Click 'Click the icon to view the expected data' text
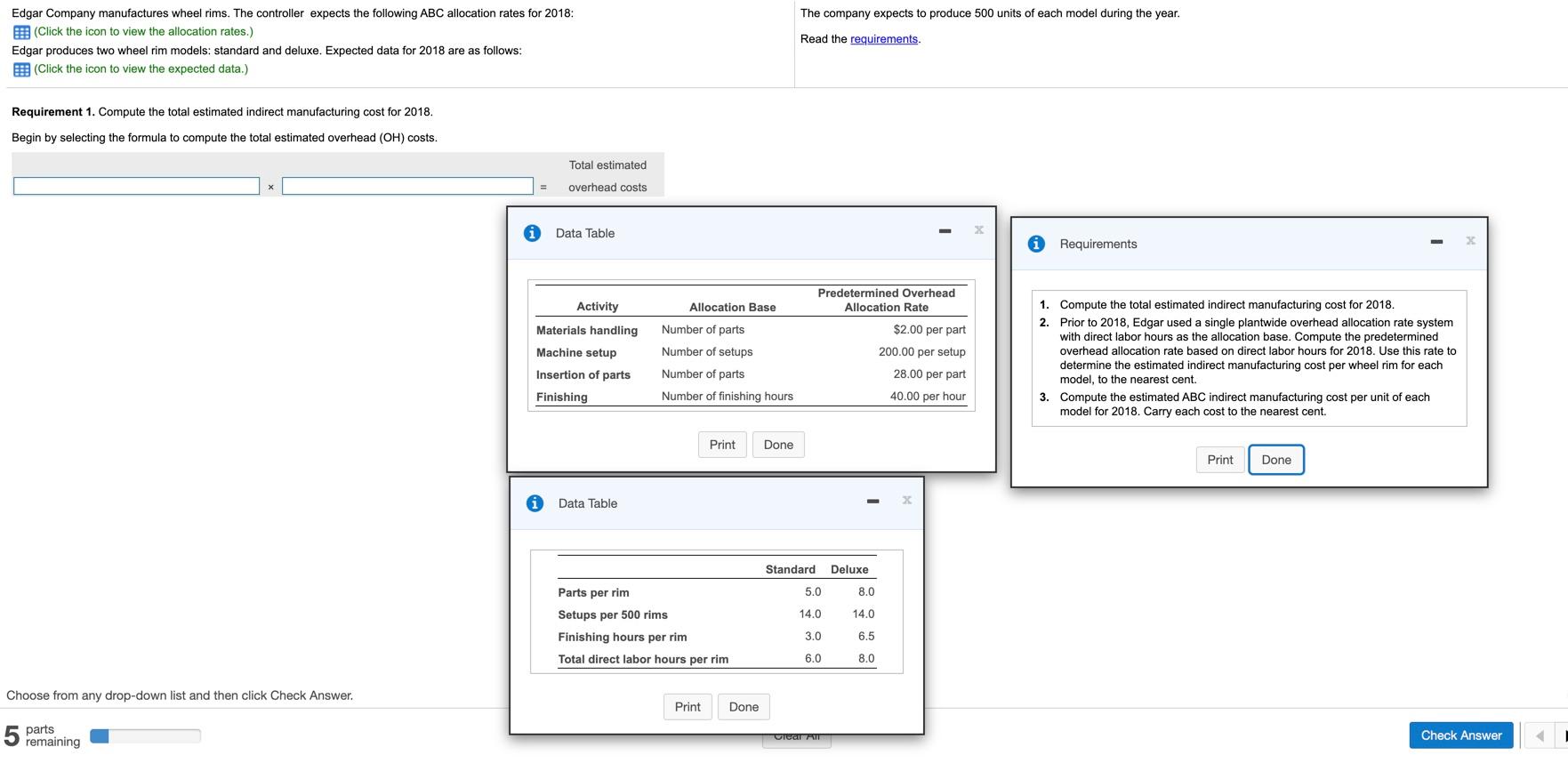The width and height of the screenshot is (1568, 763). click(141, 68)
